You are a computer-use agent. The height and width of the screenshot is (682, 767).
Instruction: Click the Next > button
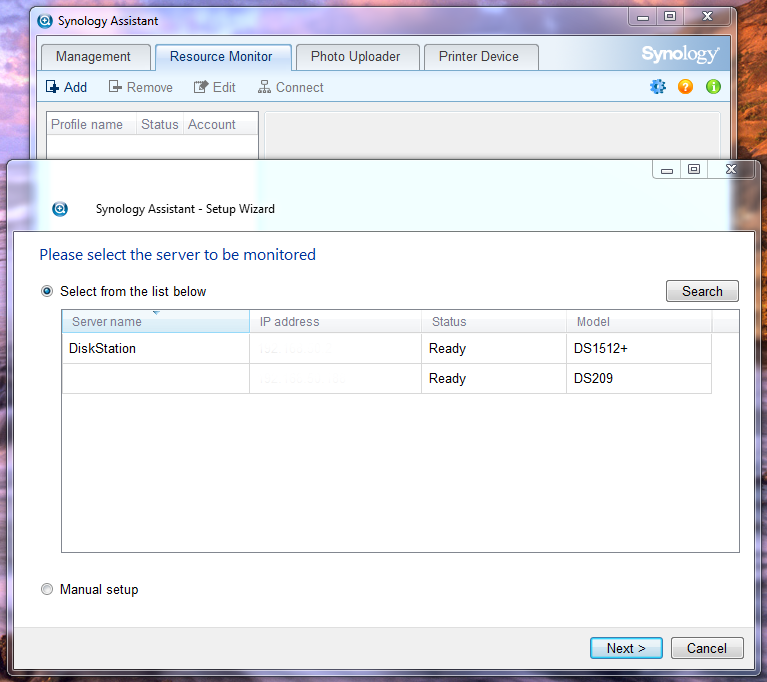point(626,648)
